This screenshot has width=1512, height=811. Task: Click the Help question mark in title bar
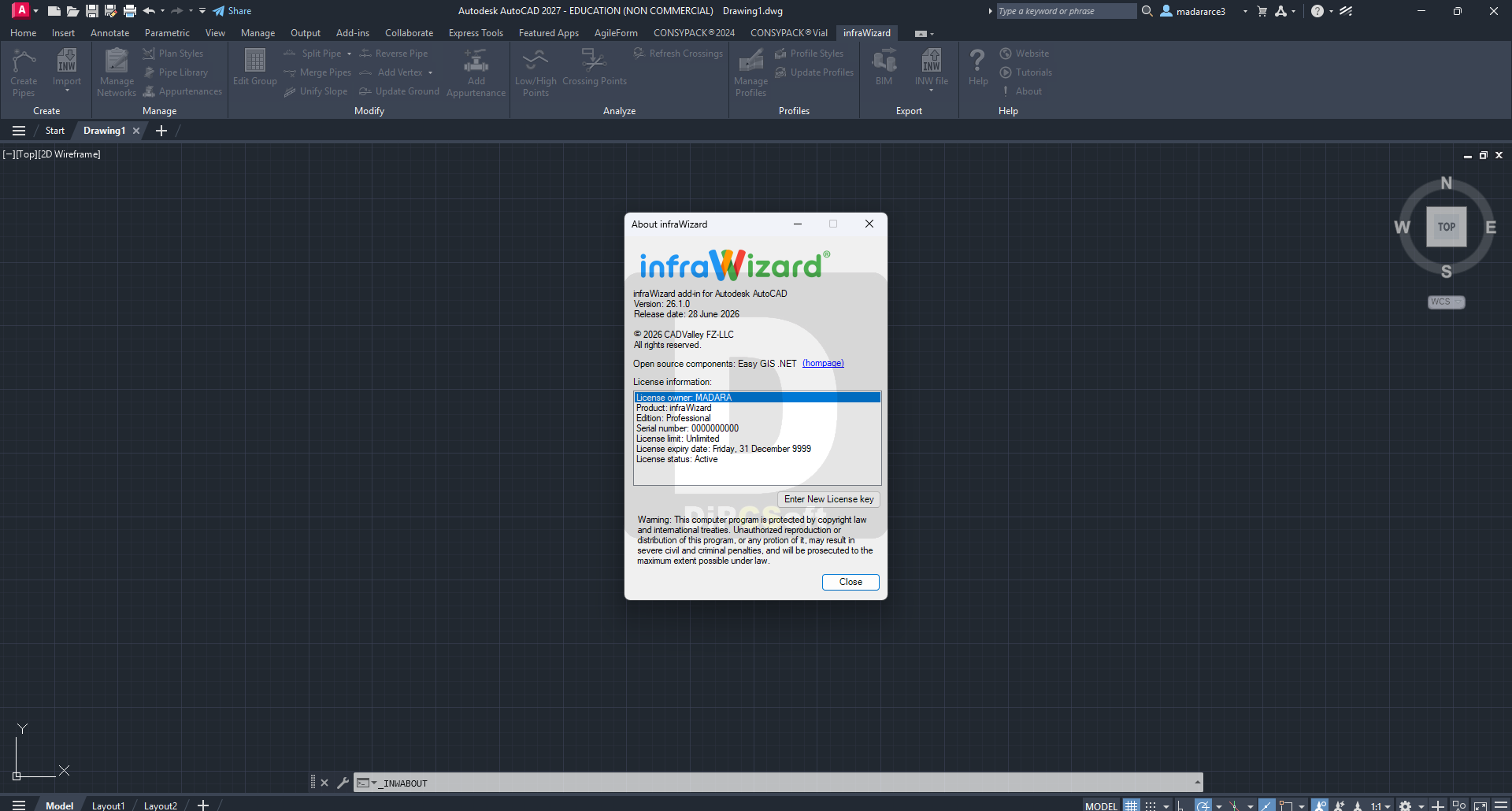(1317, 11)
